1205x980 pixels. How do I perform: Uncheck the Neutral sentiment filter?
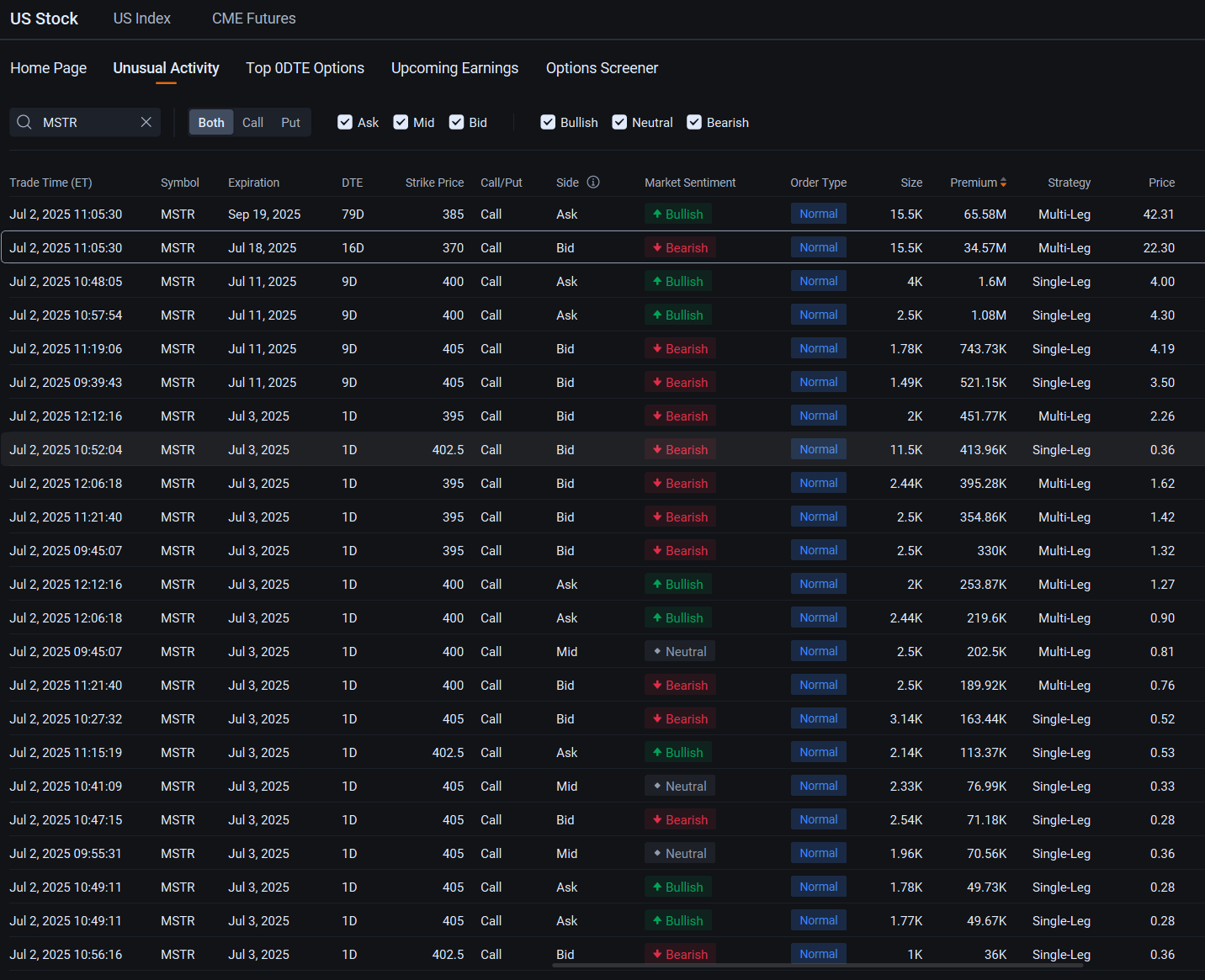click(x=619, y=122)
